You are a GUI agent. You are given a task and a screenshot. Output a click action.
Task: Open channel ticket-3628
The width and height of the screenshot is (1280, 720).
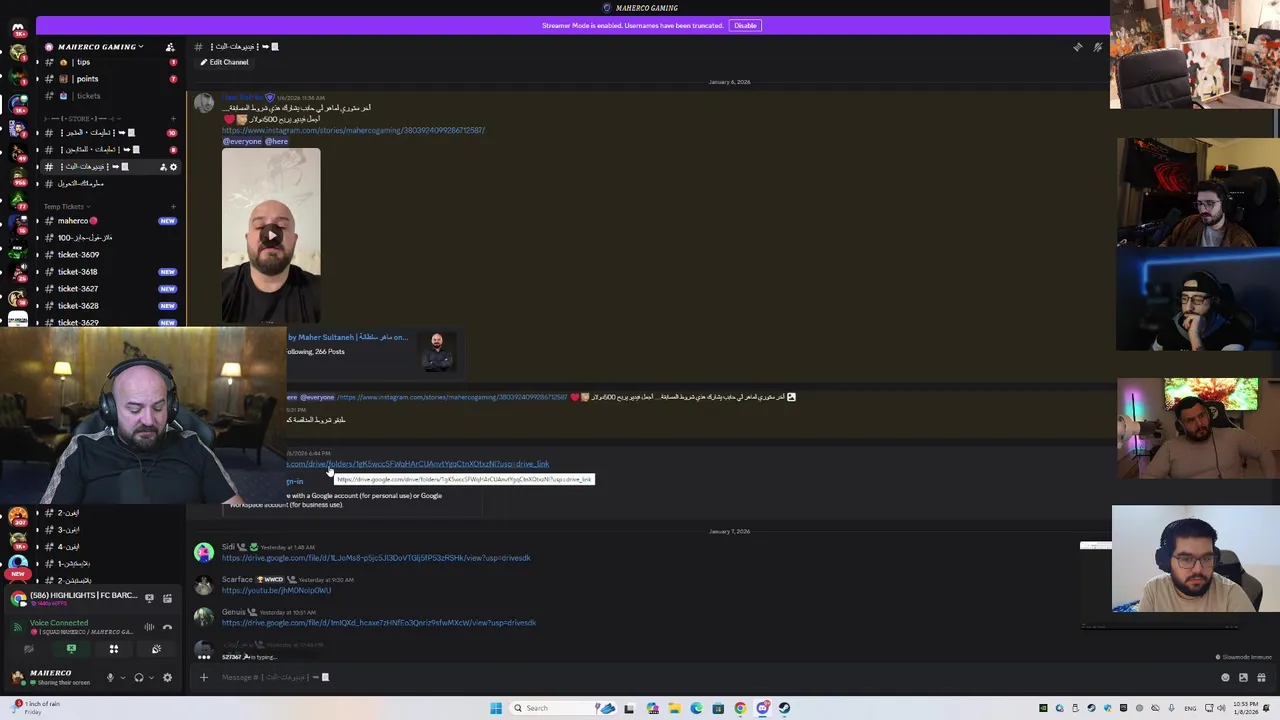(x=109, y=306)
